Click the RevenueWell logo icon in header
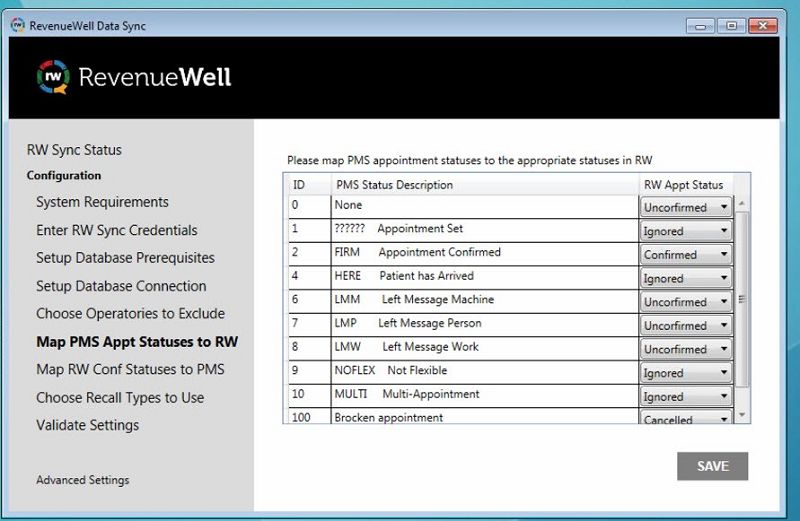 (52, 77)
